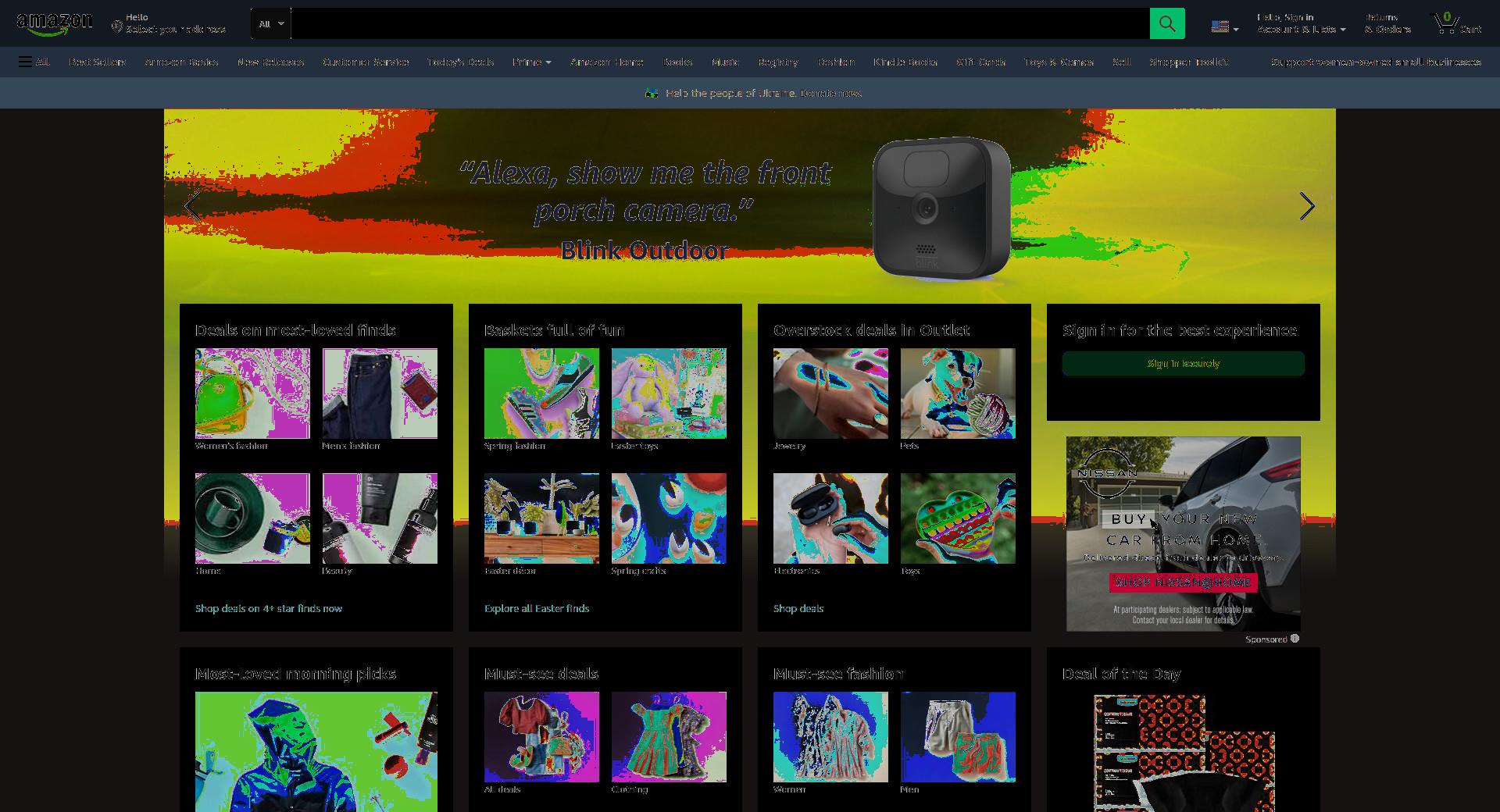Click Deals on most-loved finds heading
This screenshot has height=812, width=1500.
pyautogui.click(x=295, y=330)
